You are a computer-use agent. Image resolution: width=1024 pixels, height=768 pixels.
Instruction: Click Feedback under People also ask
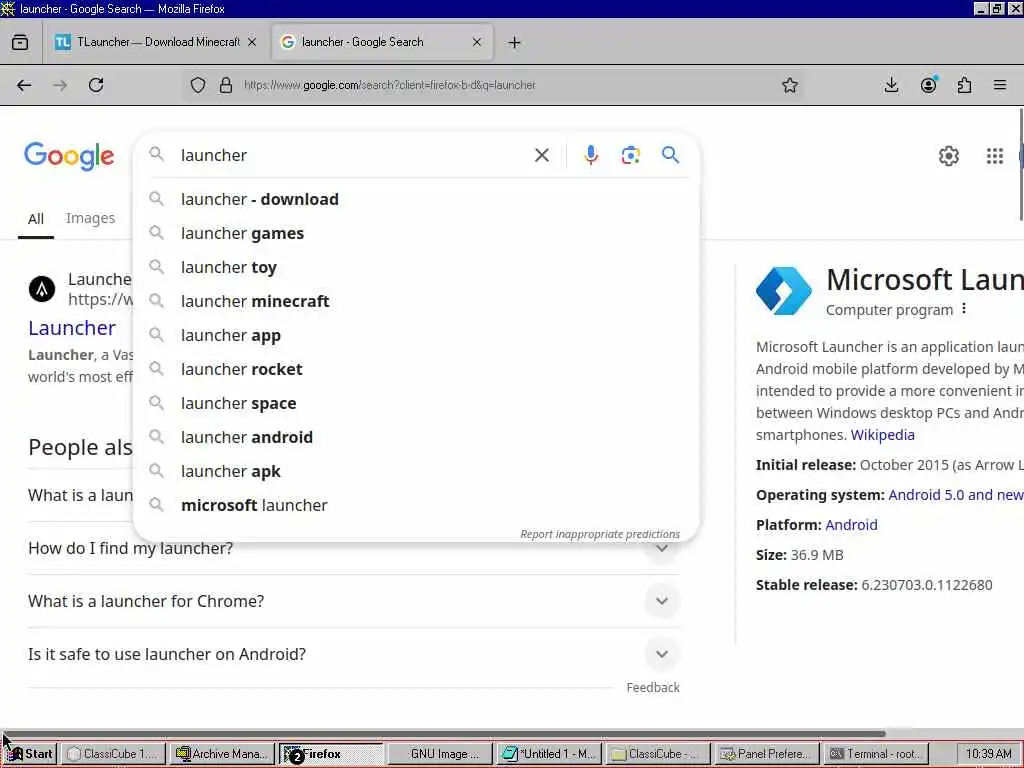click(653, 688)
